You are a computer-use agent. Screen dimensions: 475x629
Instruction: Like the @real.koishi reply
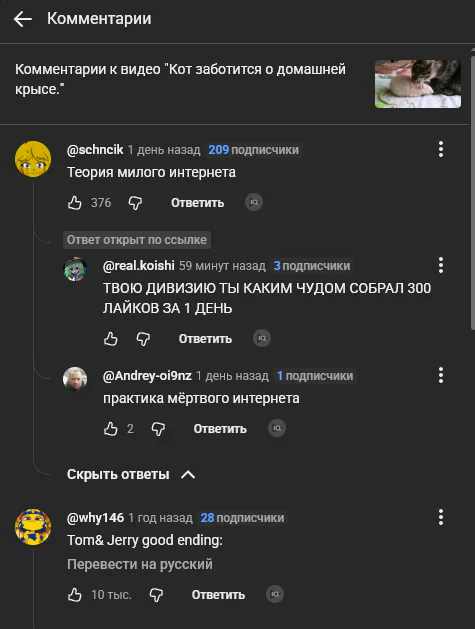[x=111, y=339]
